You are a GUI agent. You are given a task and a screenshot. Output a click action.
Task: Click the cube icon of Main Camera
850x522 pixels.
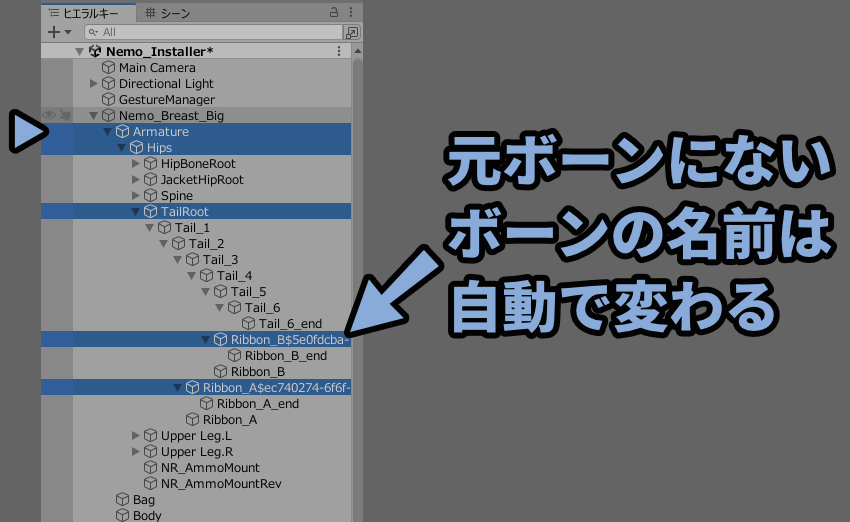pos(108,67)
